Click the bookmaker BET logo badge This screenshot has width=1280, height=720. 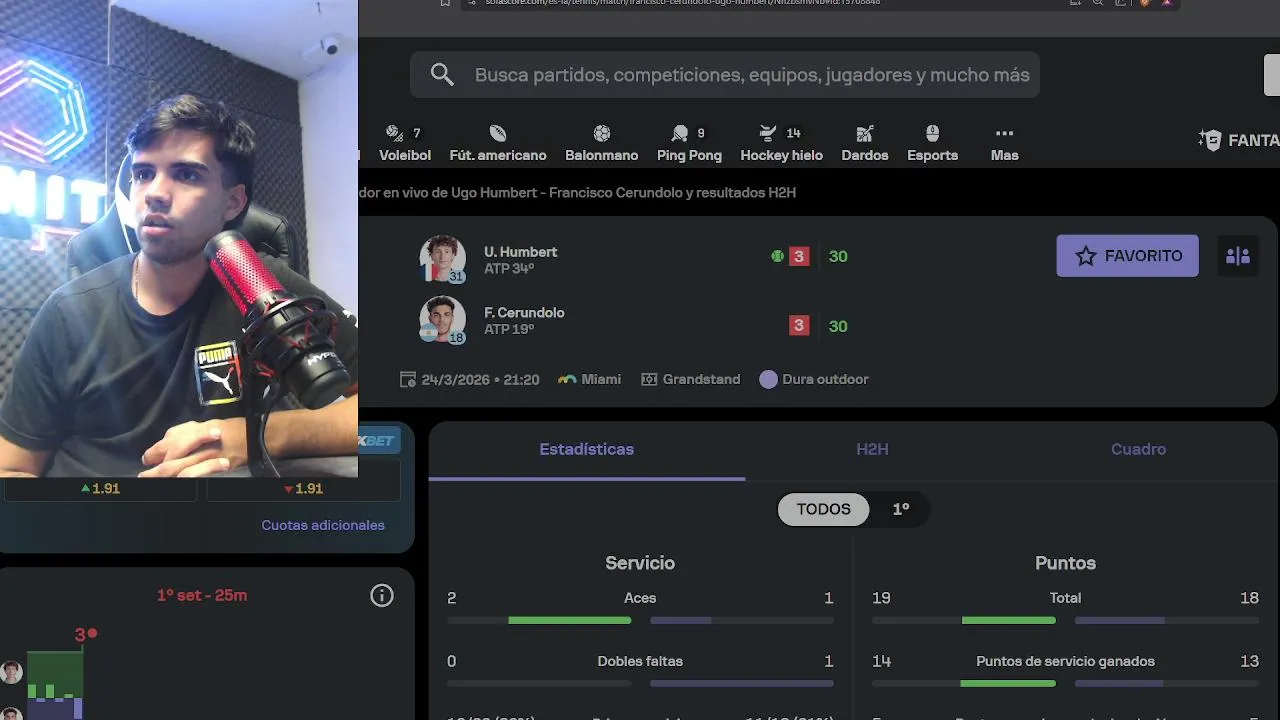coord(378,441)
